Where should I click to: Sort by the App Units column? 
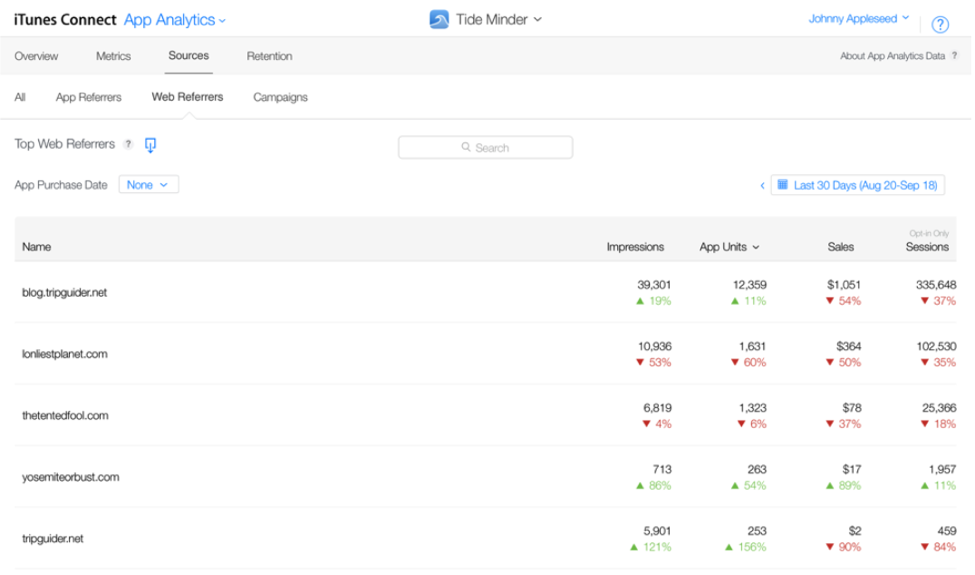pos(729,247)
